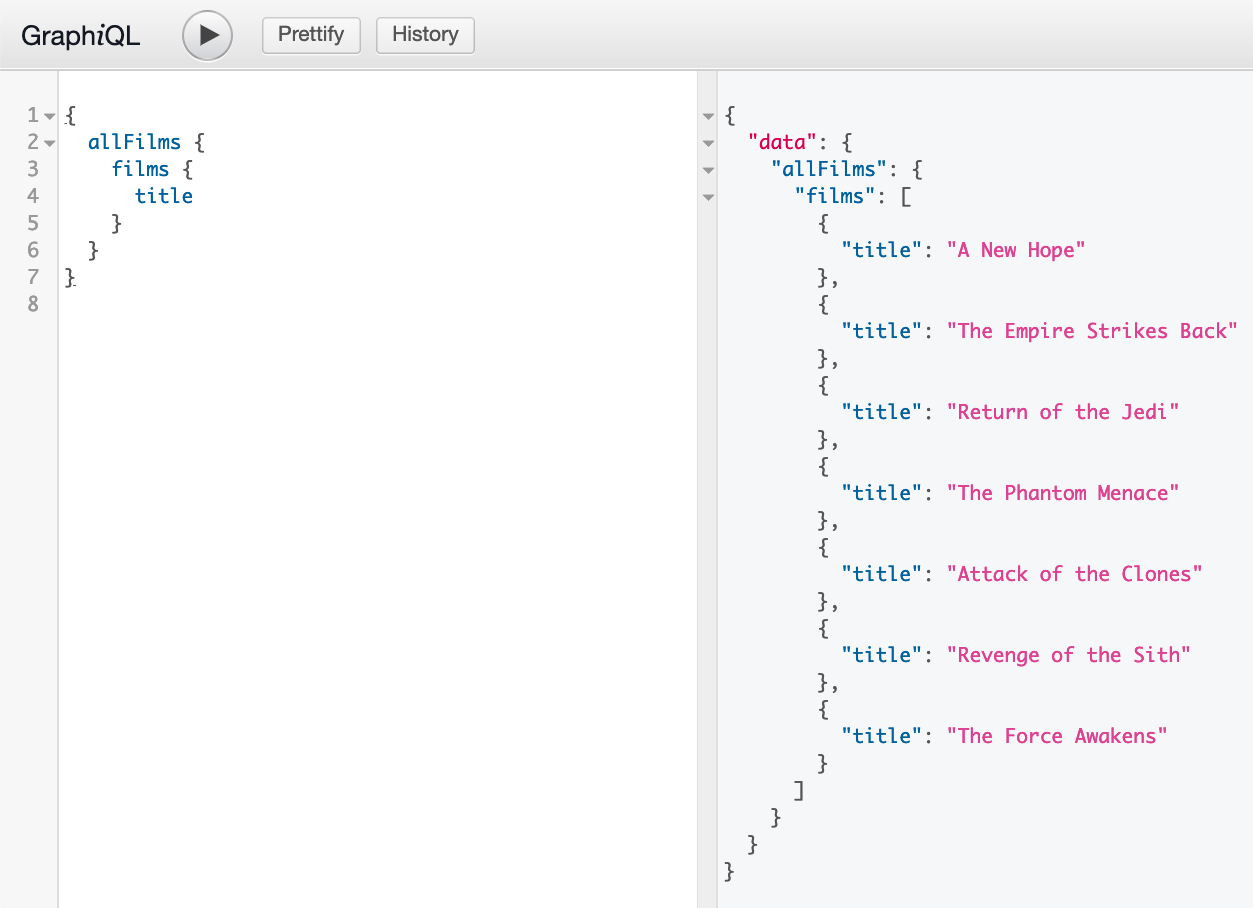The width and height of the screenshot is (1253, 908).
Task: Click the "films" key in results
Action: point(835,196)
